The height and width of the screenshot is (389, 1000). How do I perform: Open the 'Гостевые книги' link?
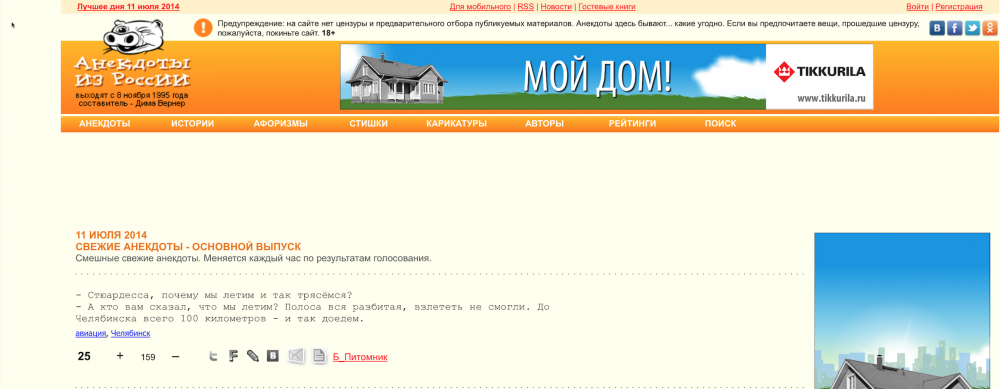pyautogui.click(x=607, y=7)
